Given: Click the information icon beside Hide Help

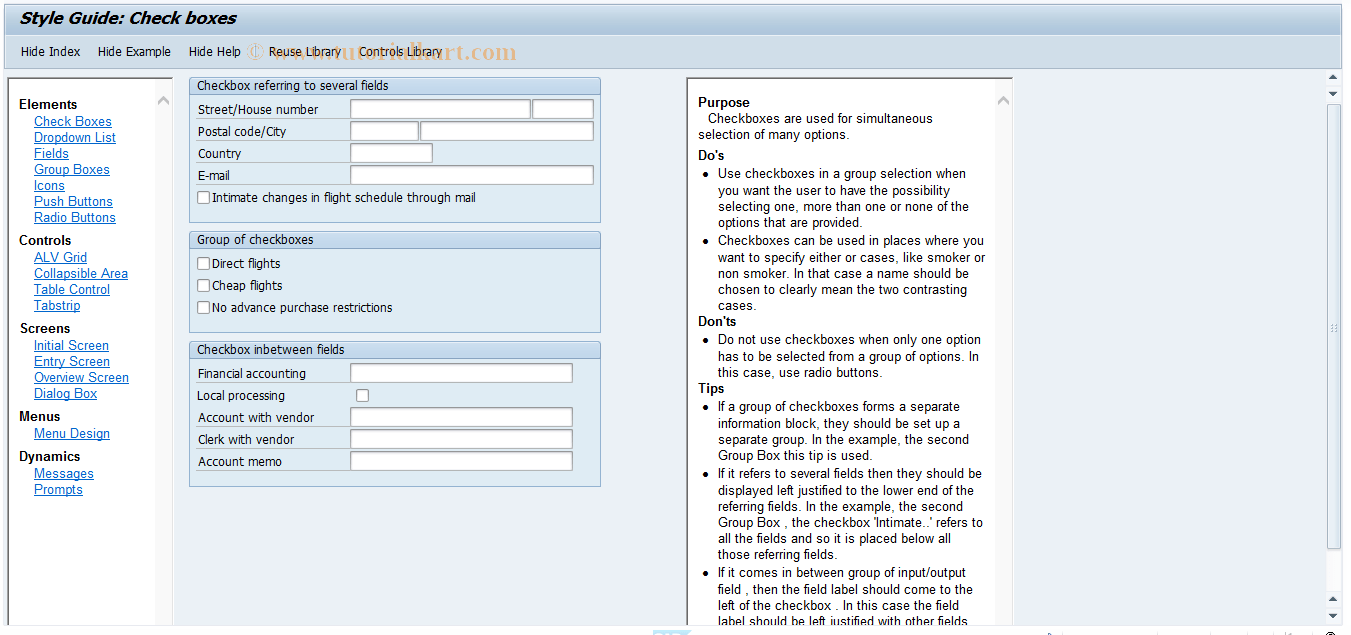Looking at the screenshot, I should click(x=256, y=51).
